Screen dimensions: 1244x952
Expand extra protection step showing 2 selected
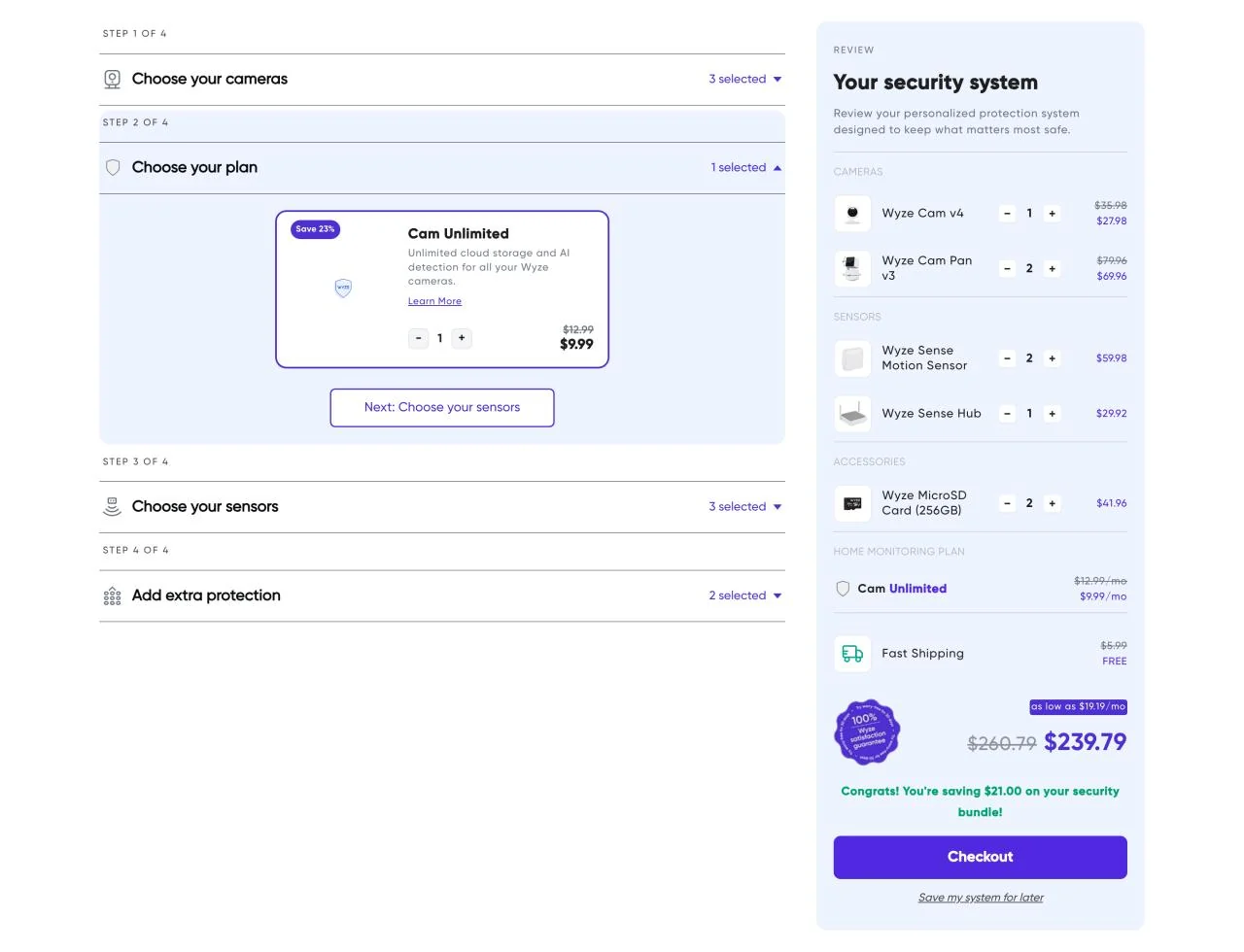pos(745,595)
